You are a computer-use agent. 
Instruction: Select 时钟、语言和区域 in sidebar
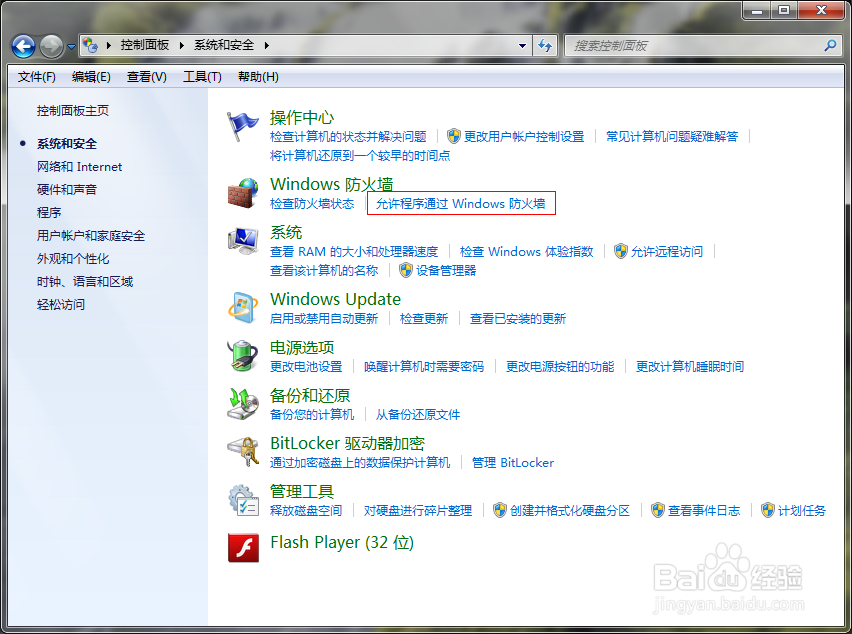[85, 281]
